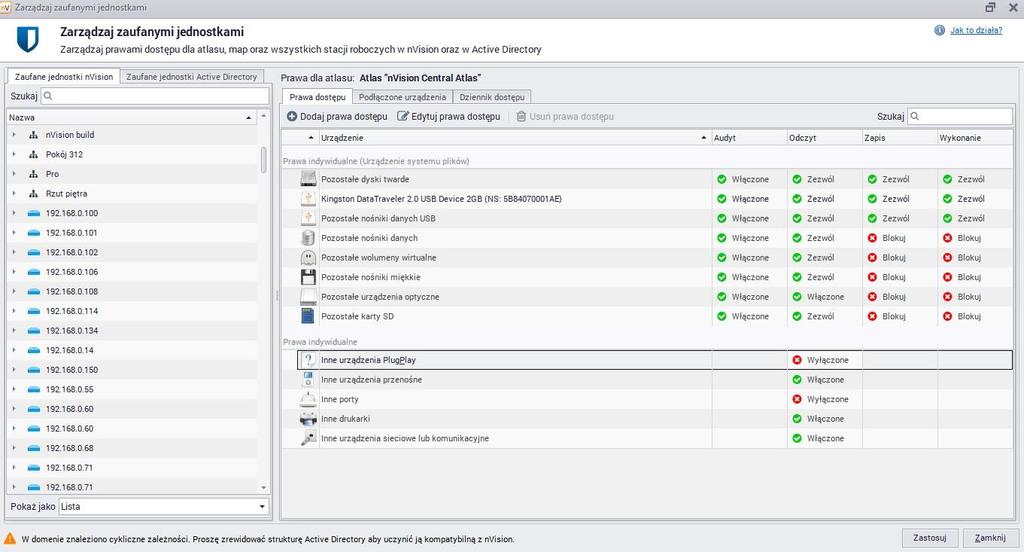Click the hard drive icon for Pozostałe dyski twarde

(x=308, y=178)
